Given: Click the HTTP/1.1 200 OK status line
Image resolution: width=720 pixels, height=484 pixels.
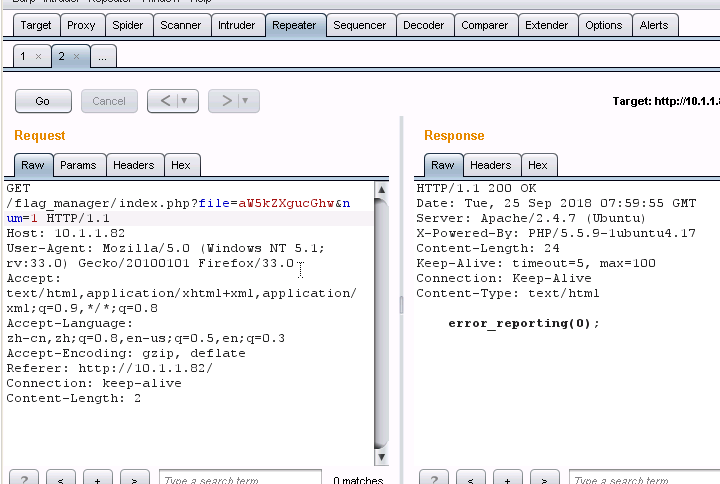Looking at the screenshot, I should click(476, 188).
